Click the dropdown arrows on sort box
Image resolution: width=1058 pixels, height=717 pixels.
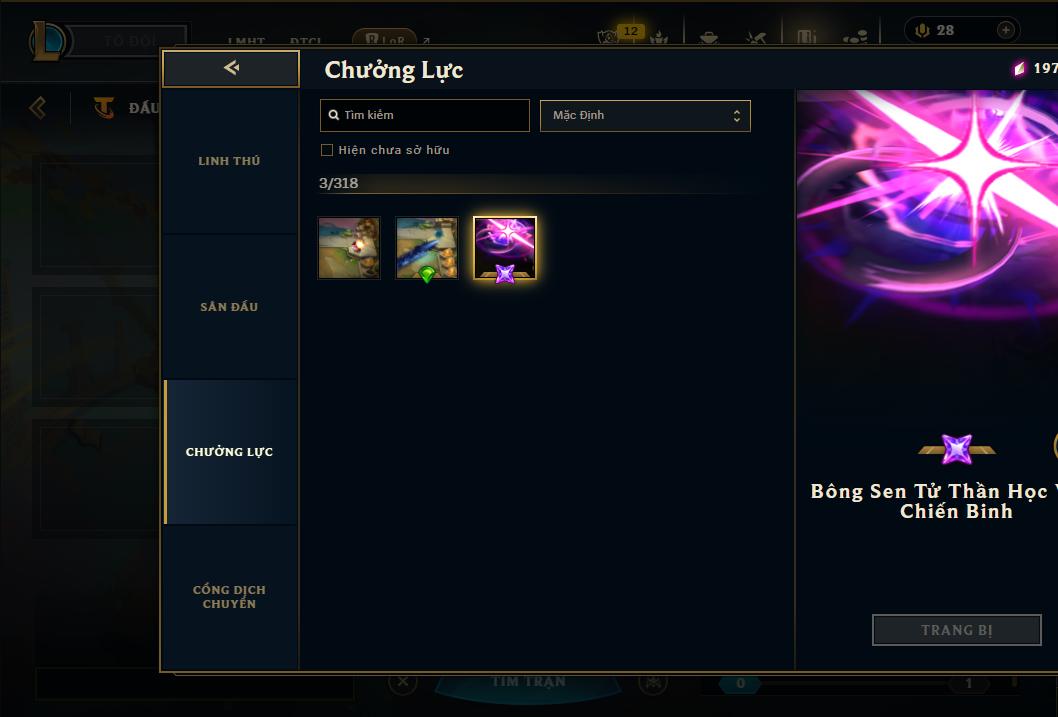pyautogui.click(x=737, y=116)
